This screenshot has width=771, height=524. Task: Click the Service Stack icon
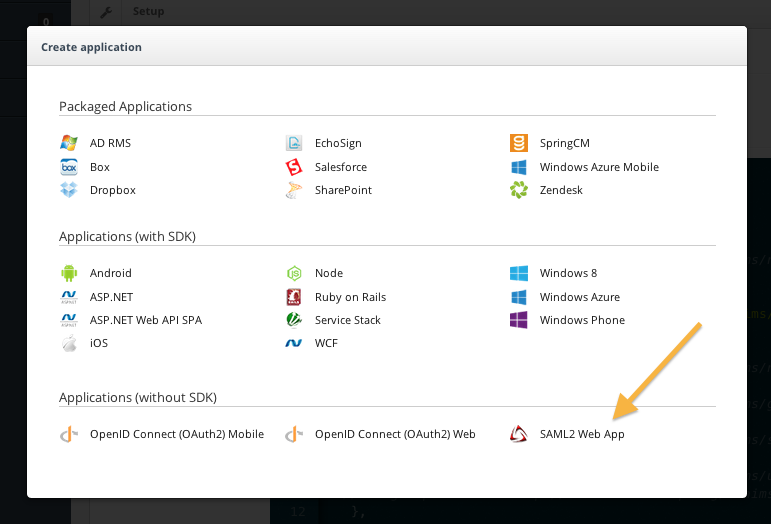pos(294,320)
